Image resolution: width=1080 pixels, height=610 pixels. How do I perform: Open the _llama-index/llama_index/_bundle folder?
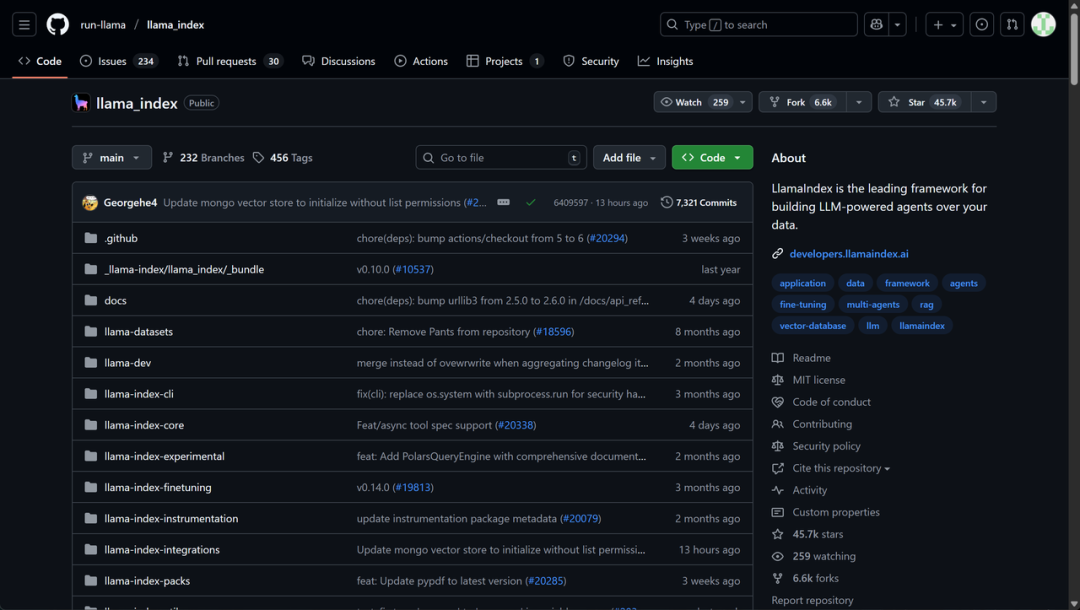184,269
